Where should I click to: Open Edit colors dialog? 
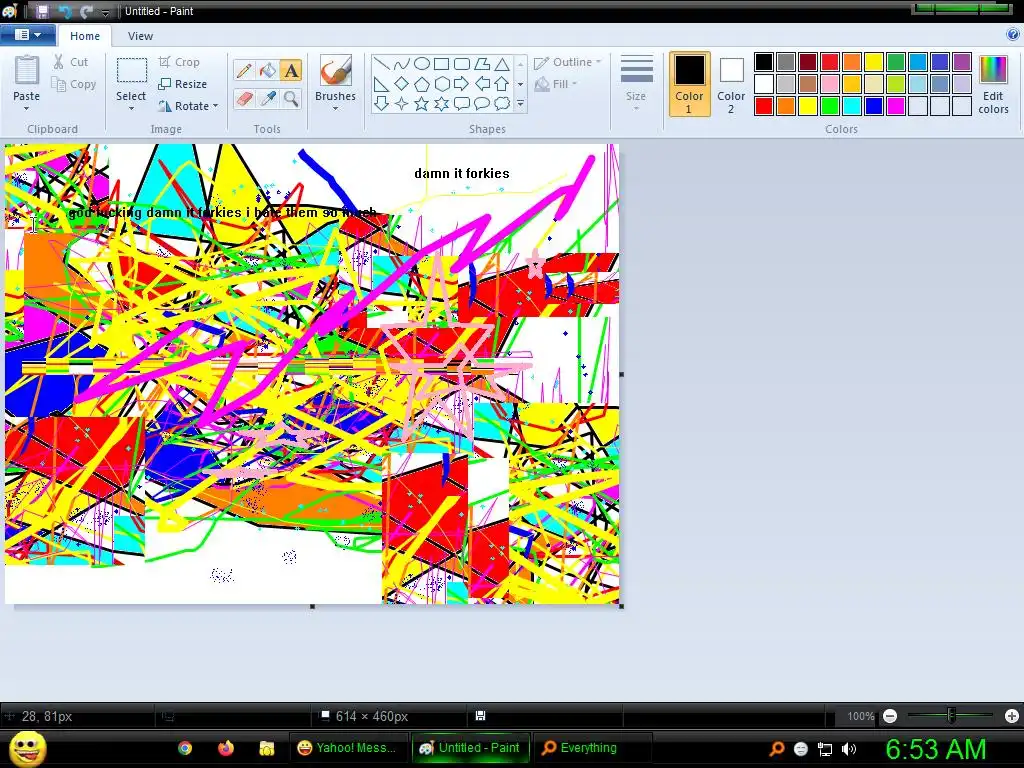(x=993, y=84)
